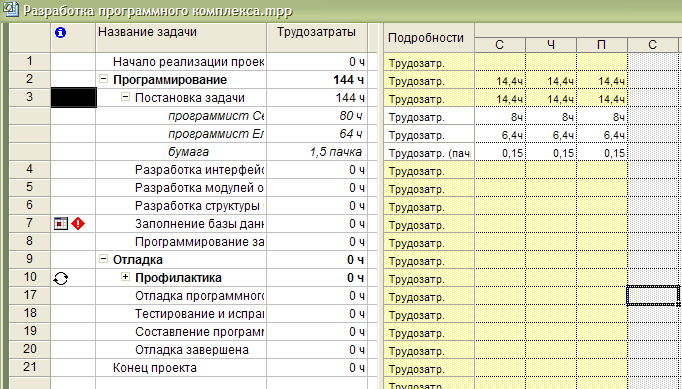Click the 1,5 пачка work cell
The height and width of the screenshot is (389, 682).
[317, 152]
